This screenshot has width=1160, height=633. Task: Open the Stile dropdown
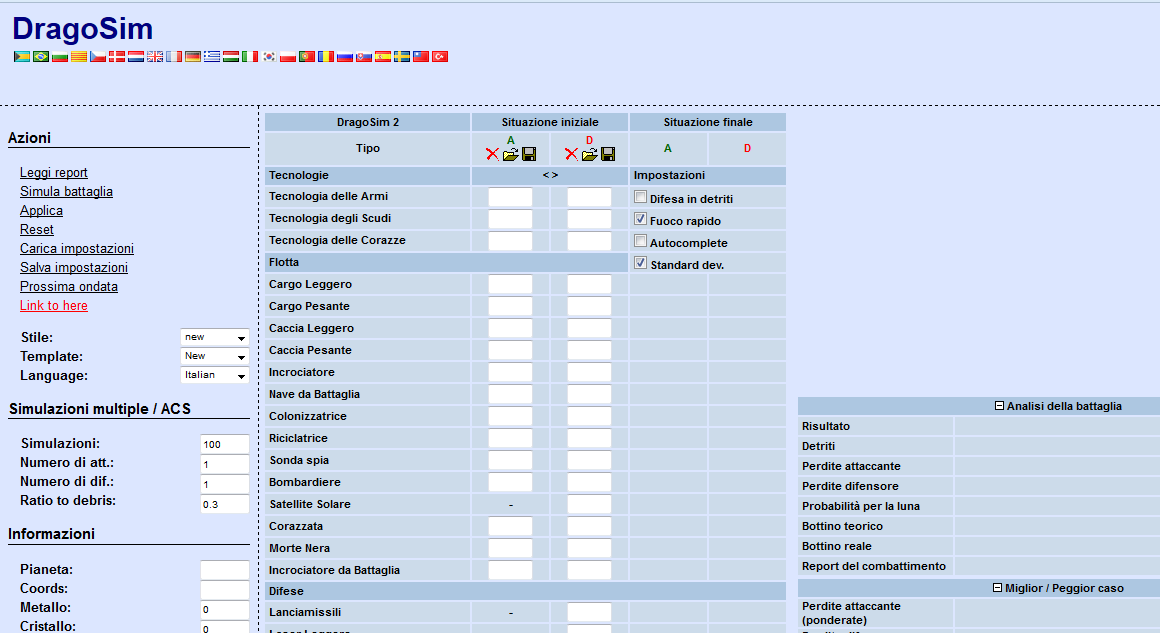coord(214,338)
